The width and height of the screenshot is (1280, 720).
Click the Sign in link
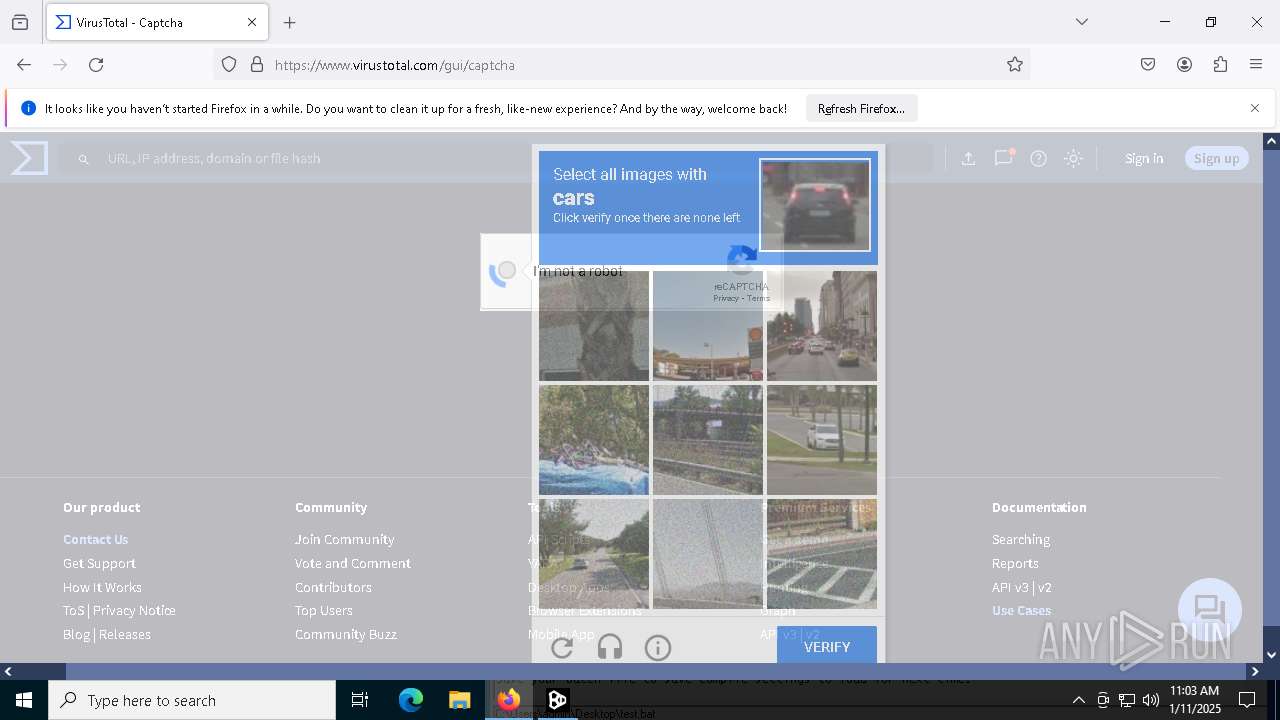point(1144,158)
